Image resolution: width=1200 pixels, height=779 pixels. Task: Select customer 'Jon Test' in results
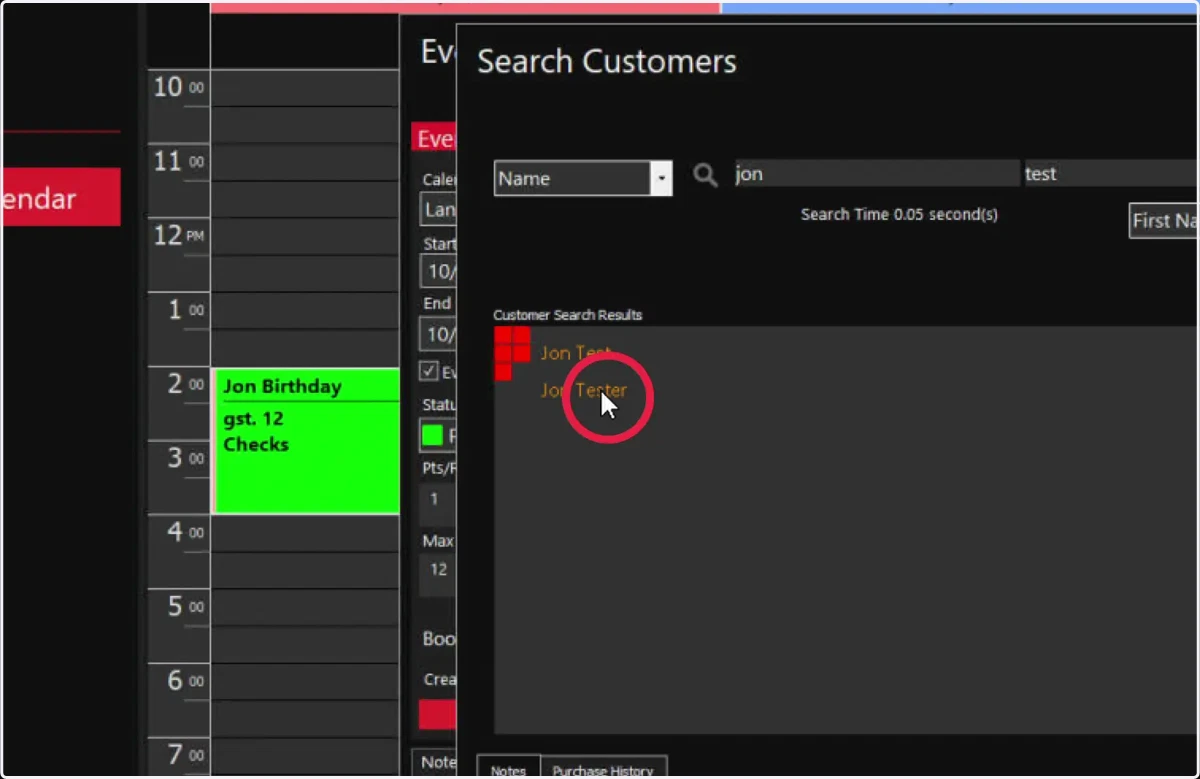pos(576,352)
